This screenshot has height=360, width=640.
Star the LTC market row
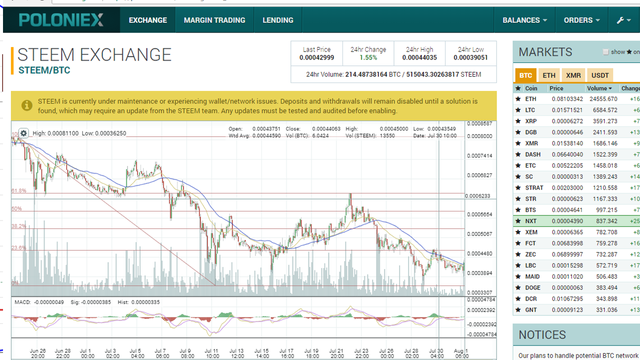tap(518, 110)
